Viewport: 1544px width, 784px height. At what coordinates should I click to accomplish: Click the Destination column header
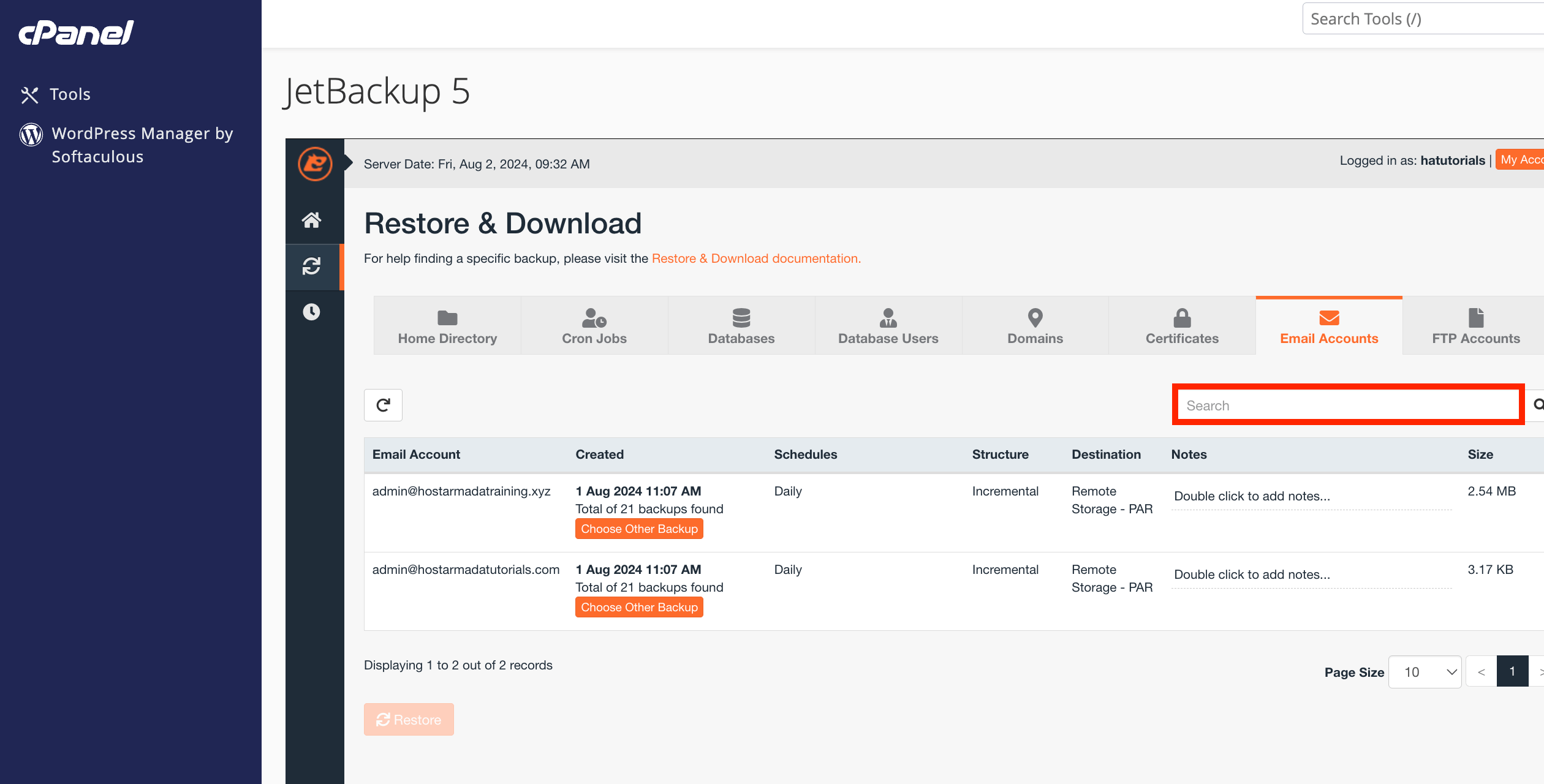click(1106, 454)
